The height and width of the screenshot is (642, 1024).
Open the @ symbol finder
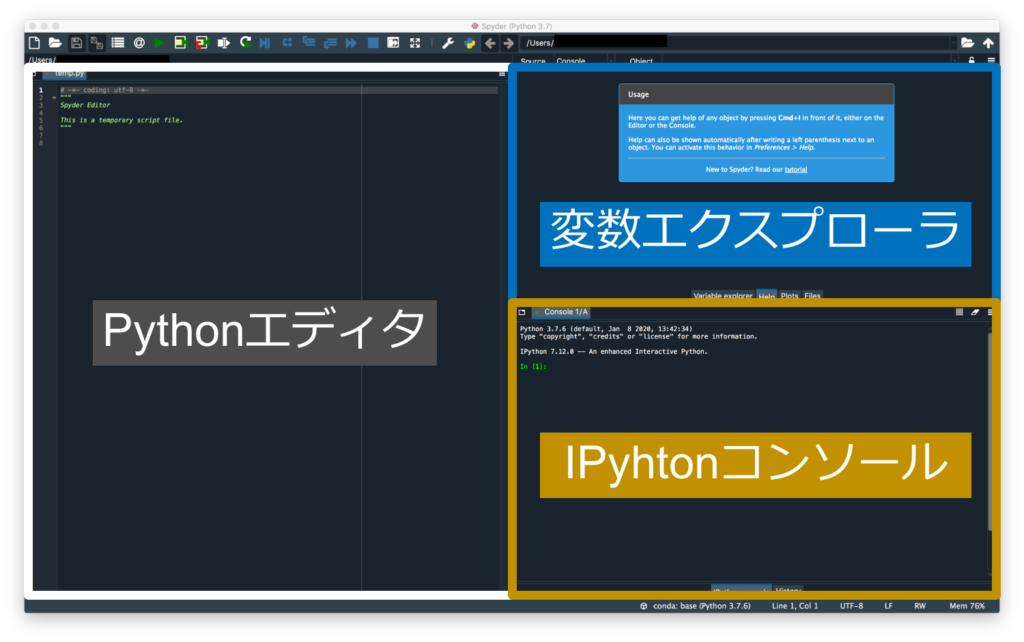coord(139,43)
